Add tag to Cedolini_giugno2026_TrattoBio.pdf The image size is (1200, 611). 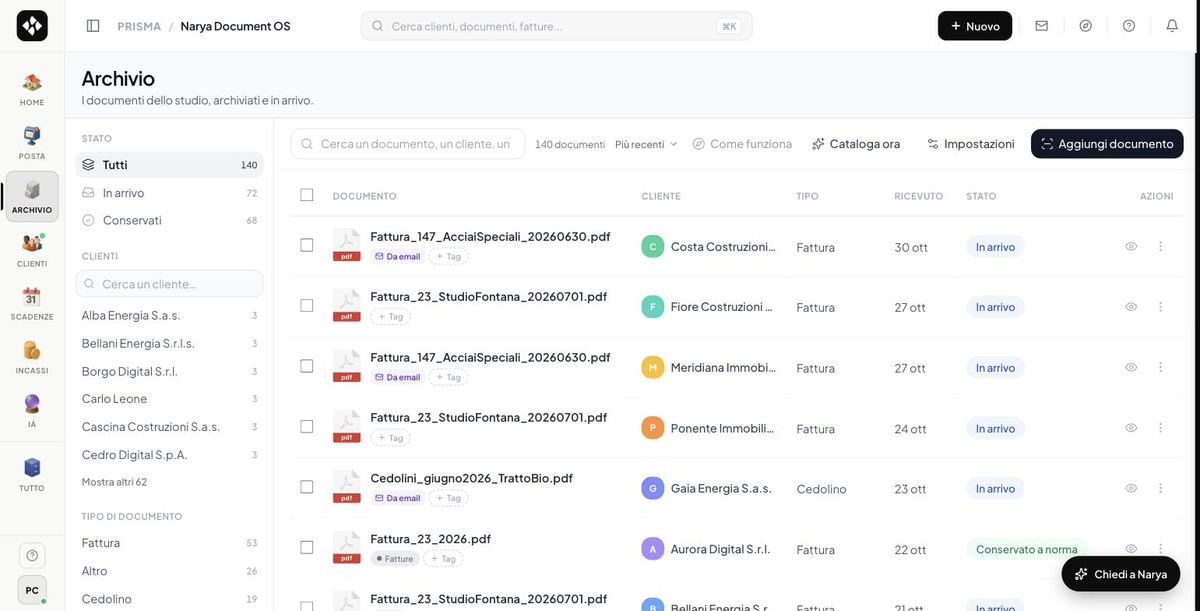(448, 498)
